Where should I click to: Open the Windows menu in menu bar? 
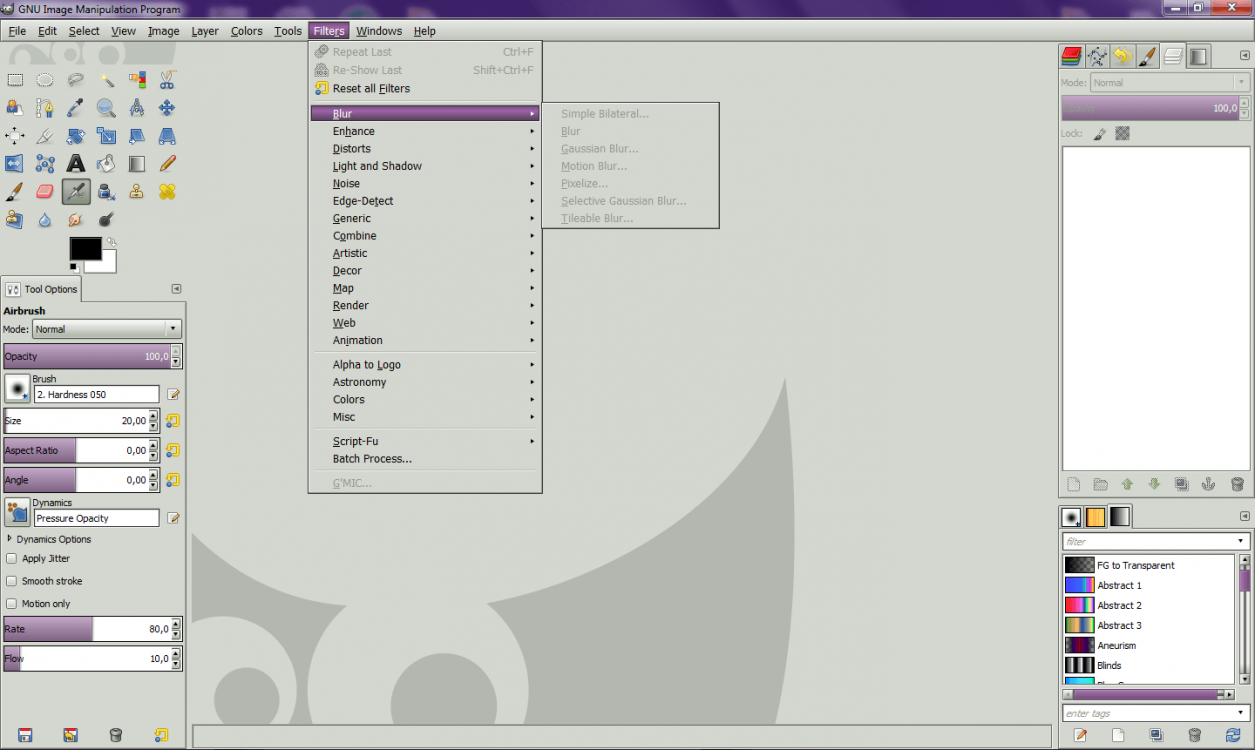pos(379,31)
